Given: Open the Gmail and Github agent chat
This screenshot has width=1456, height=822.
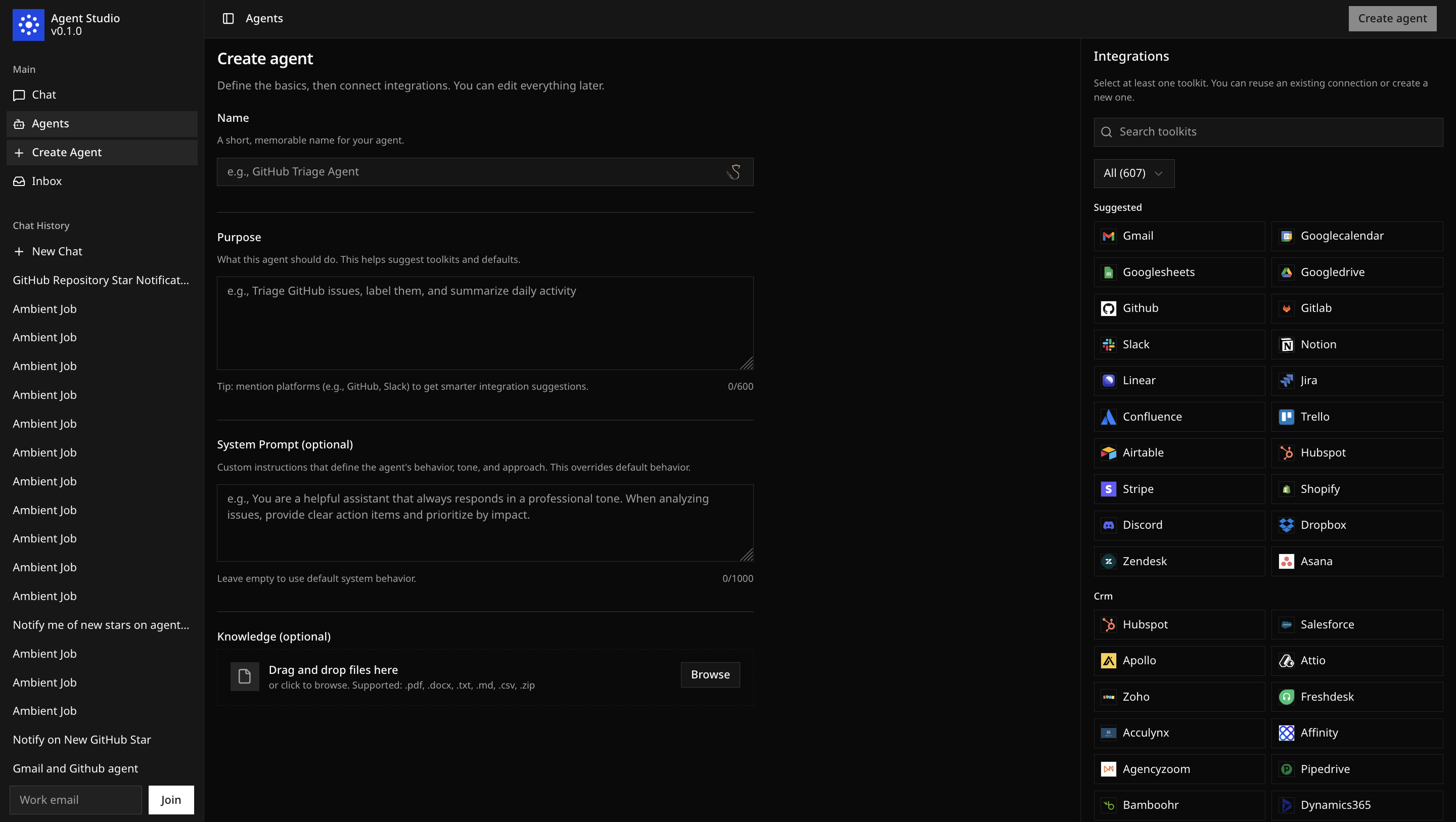Looking at the screenshot, I should pyautogui.click(x=75, y=769).
